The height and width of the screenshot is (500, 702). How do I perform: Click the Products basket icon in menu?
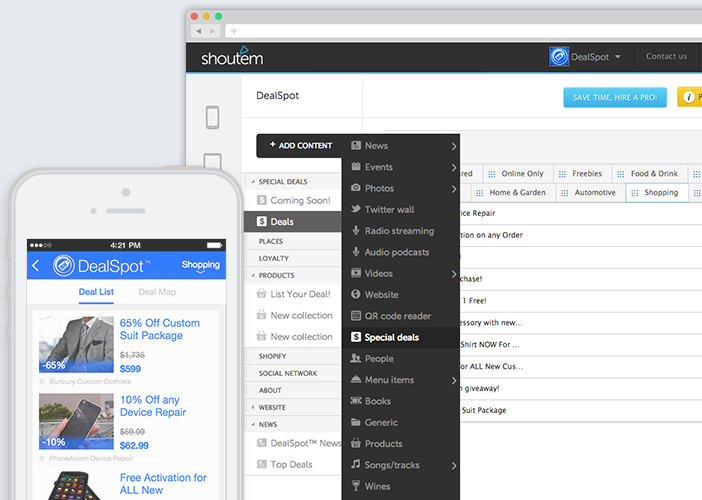pos(356,443)
